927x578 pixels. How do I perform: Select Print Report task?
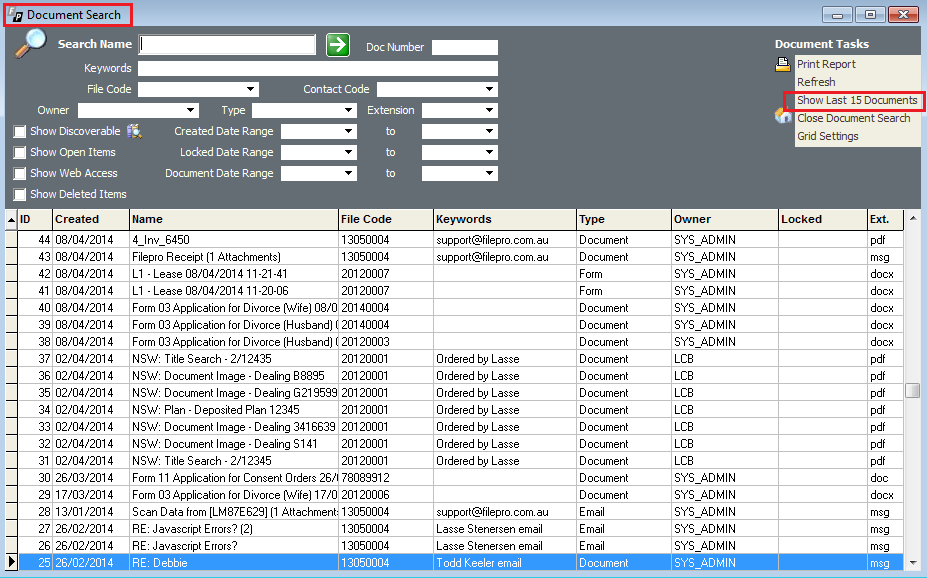pos(826,64)
